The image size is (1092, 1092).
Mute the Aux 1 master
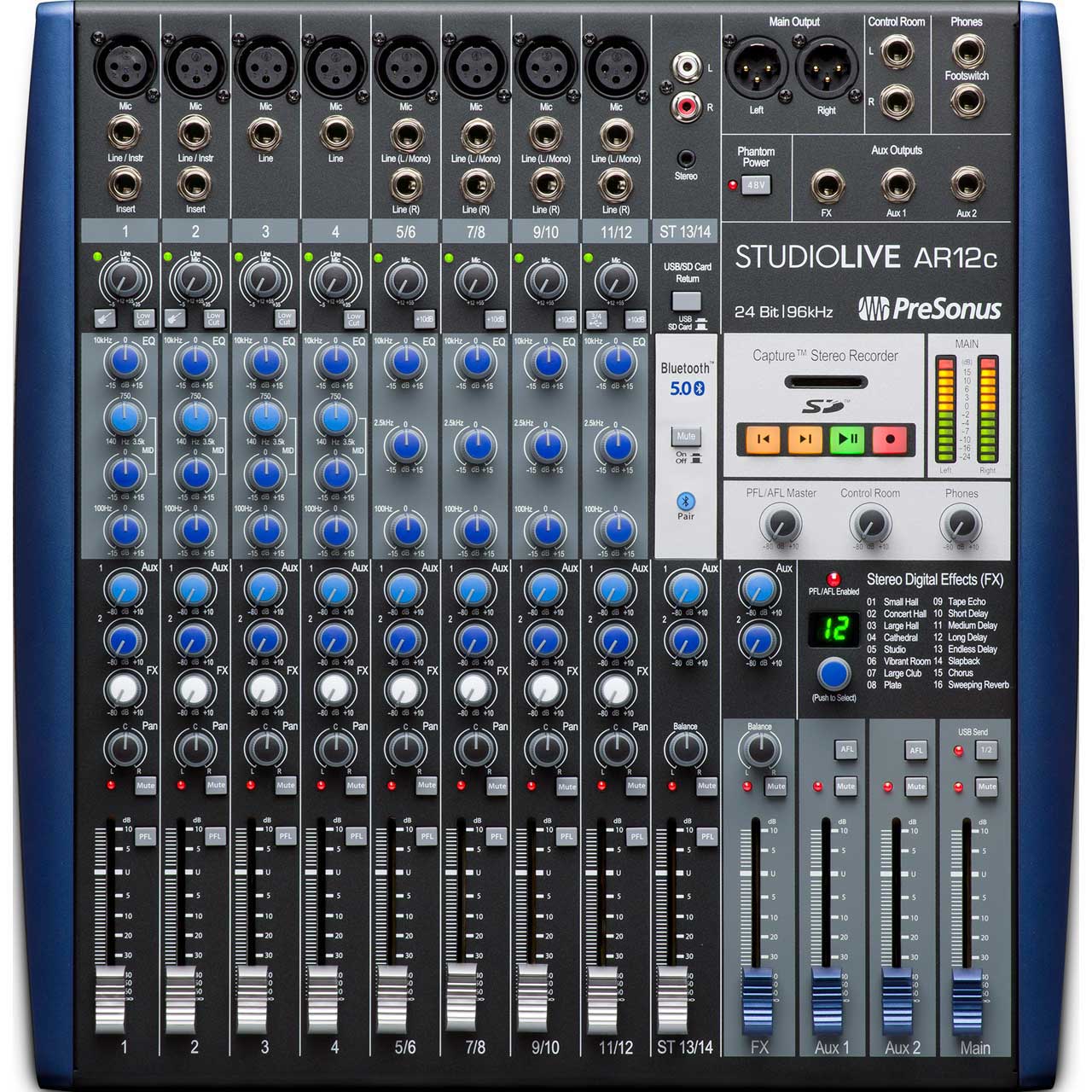point(845,787)
